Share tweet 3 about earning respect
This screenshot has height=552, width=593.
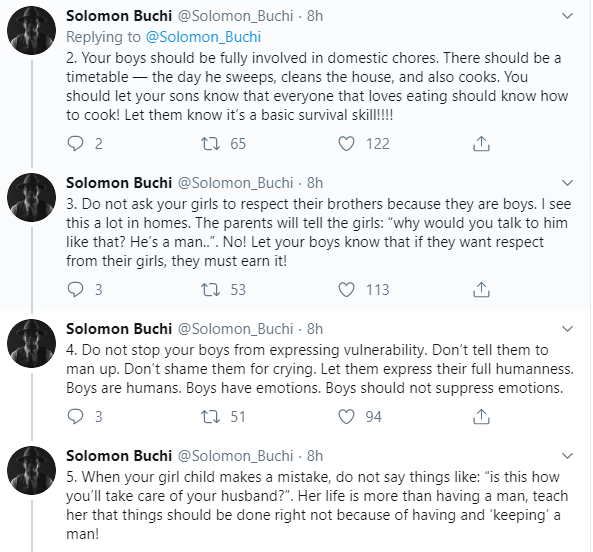(481, 290)
